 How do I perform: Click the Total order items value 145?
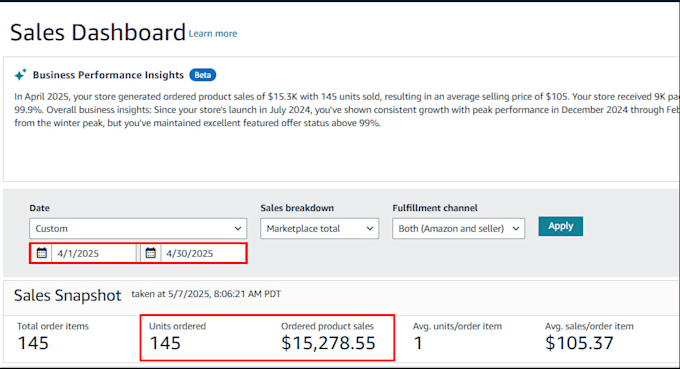[x=33, y=343]
